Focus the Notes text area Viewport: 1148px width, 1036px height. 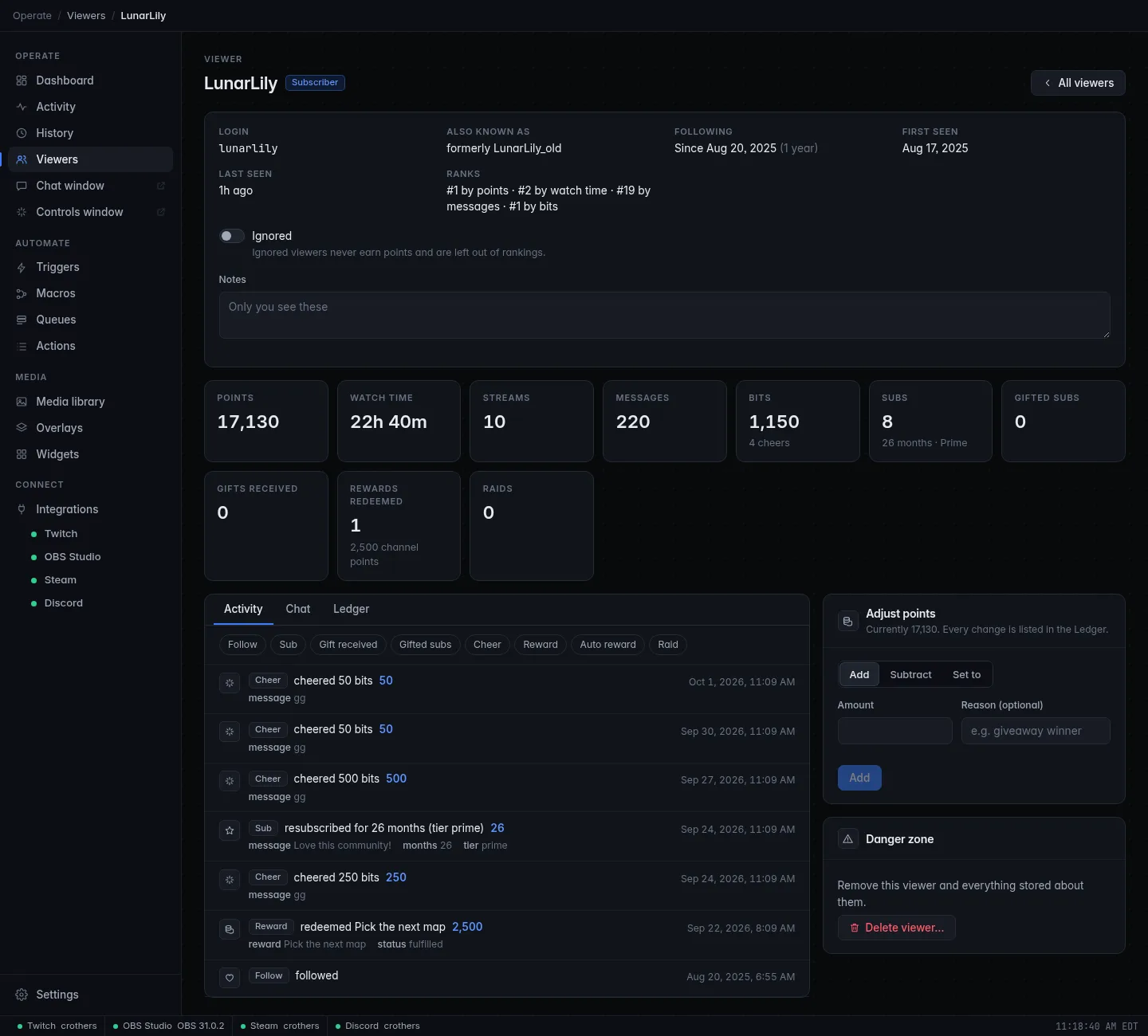coord(664,315)
